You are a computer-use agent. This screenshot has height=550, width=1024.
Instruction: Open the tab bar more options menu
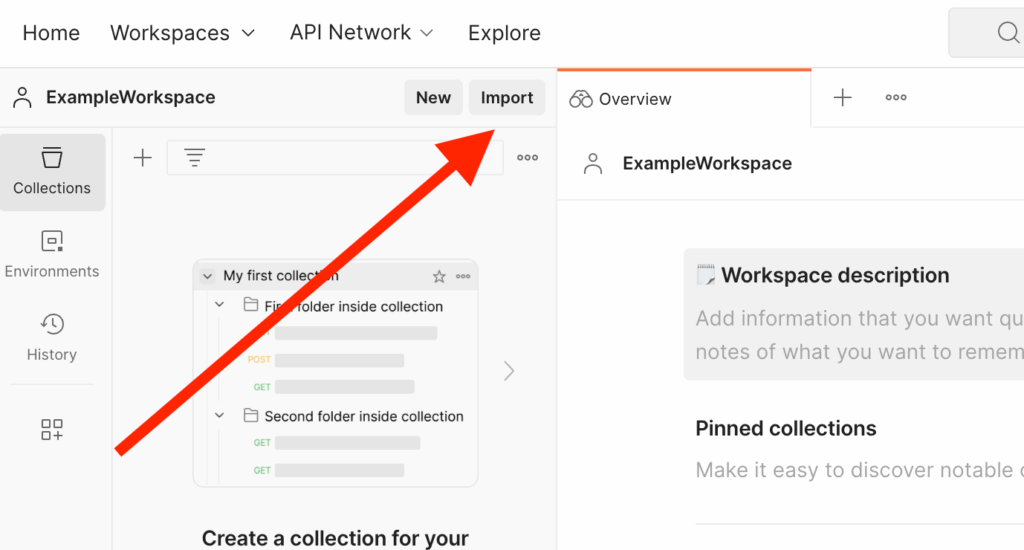896,98
